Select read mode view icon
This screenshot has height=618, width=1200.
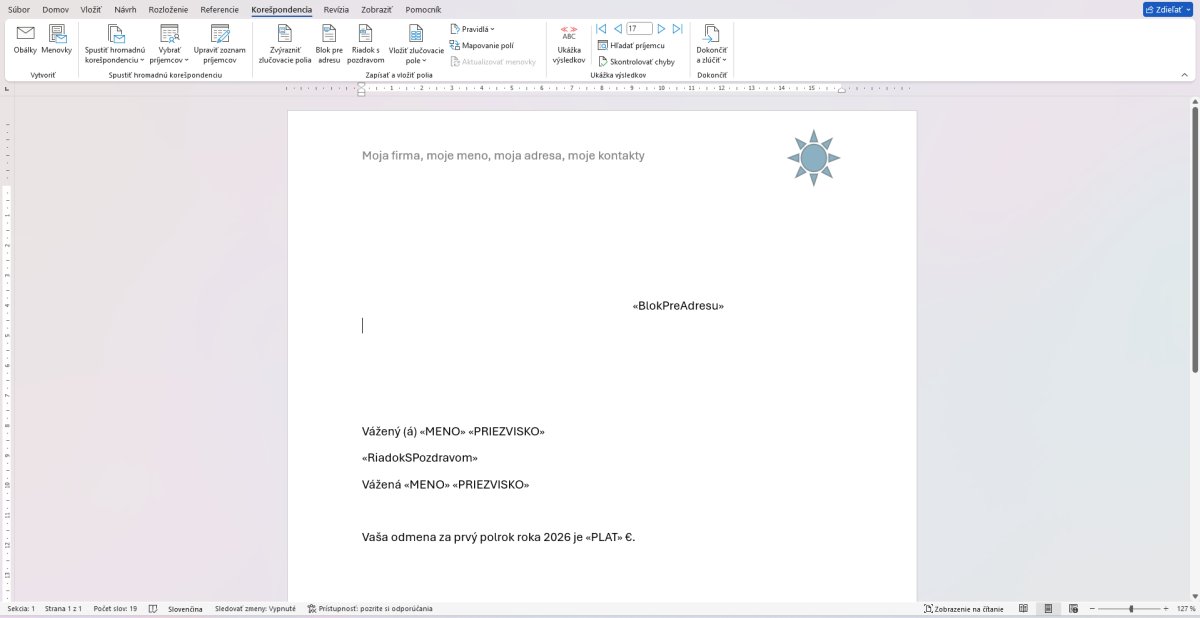[1023, 608]
